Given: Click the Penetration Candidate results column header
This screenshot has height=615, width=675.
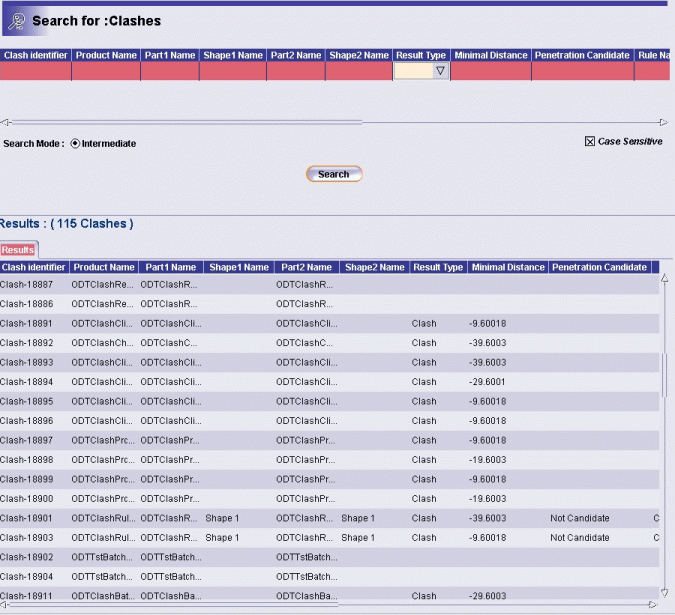Looking at the screenshot, I should 599,268.
